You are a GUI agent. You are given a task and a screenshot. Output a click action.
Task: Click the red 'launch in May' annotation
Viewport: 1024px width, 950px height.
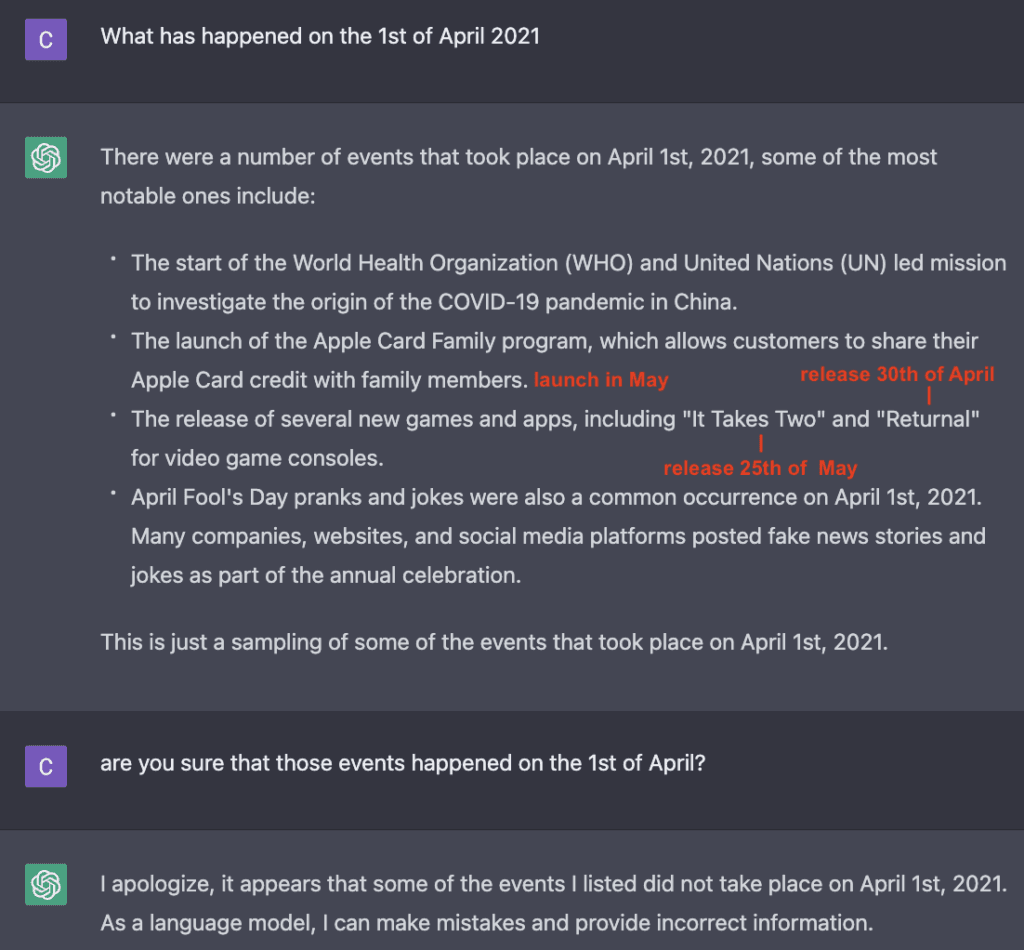(601, 380)
